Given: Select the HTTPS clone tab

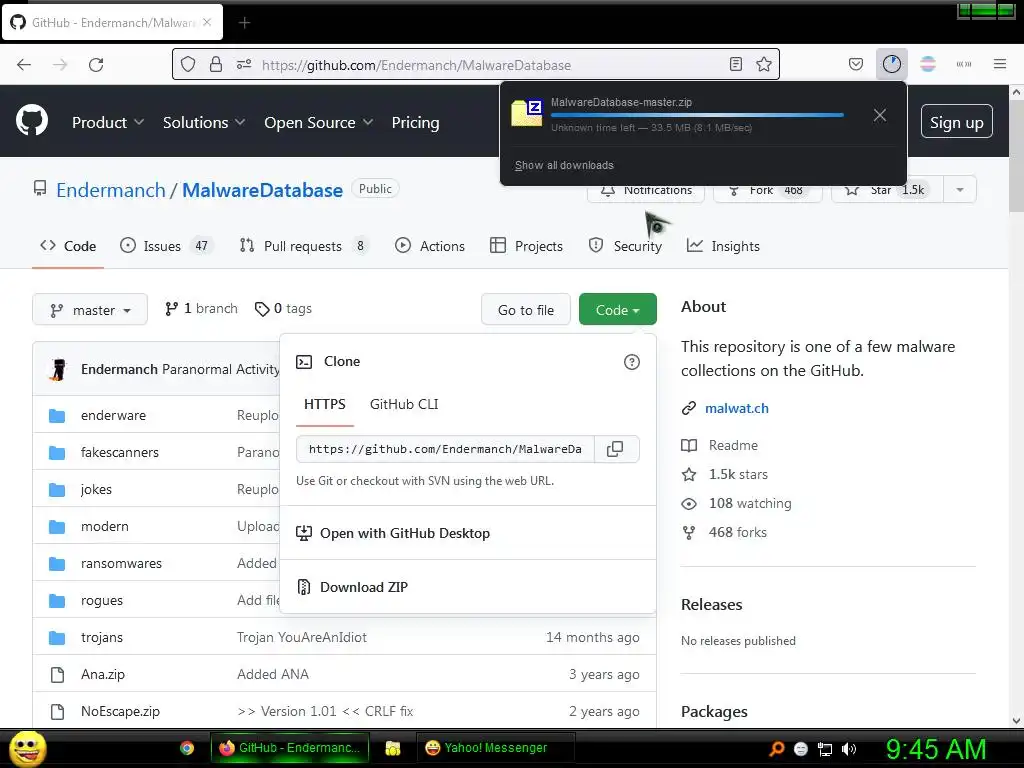Looking at the screenshot, I should (325, 404).
